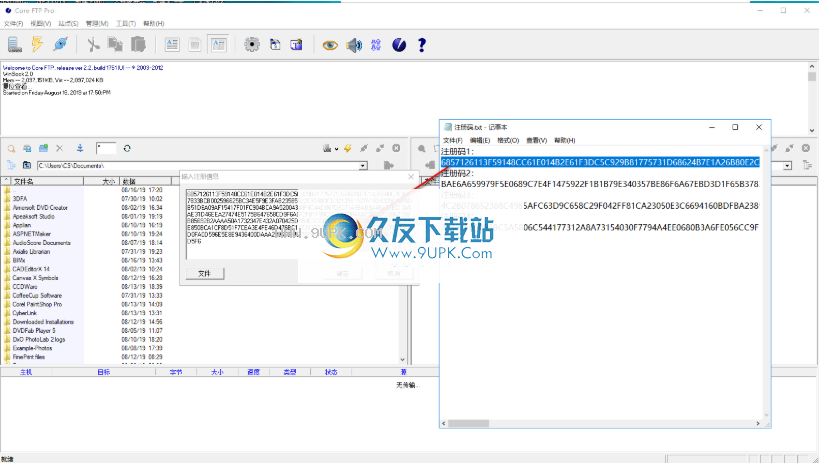Click the search magnifier icon in local pane
The height and width of the screenshot is (472, 822).
(x=11, y=149)
